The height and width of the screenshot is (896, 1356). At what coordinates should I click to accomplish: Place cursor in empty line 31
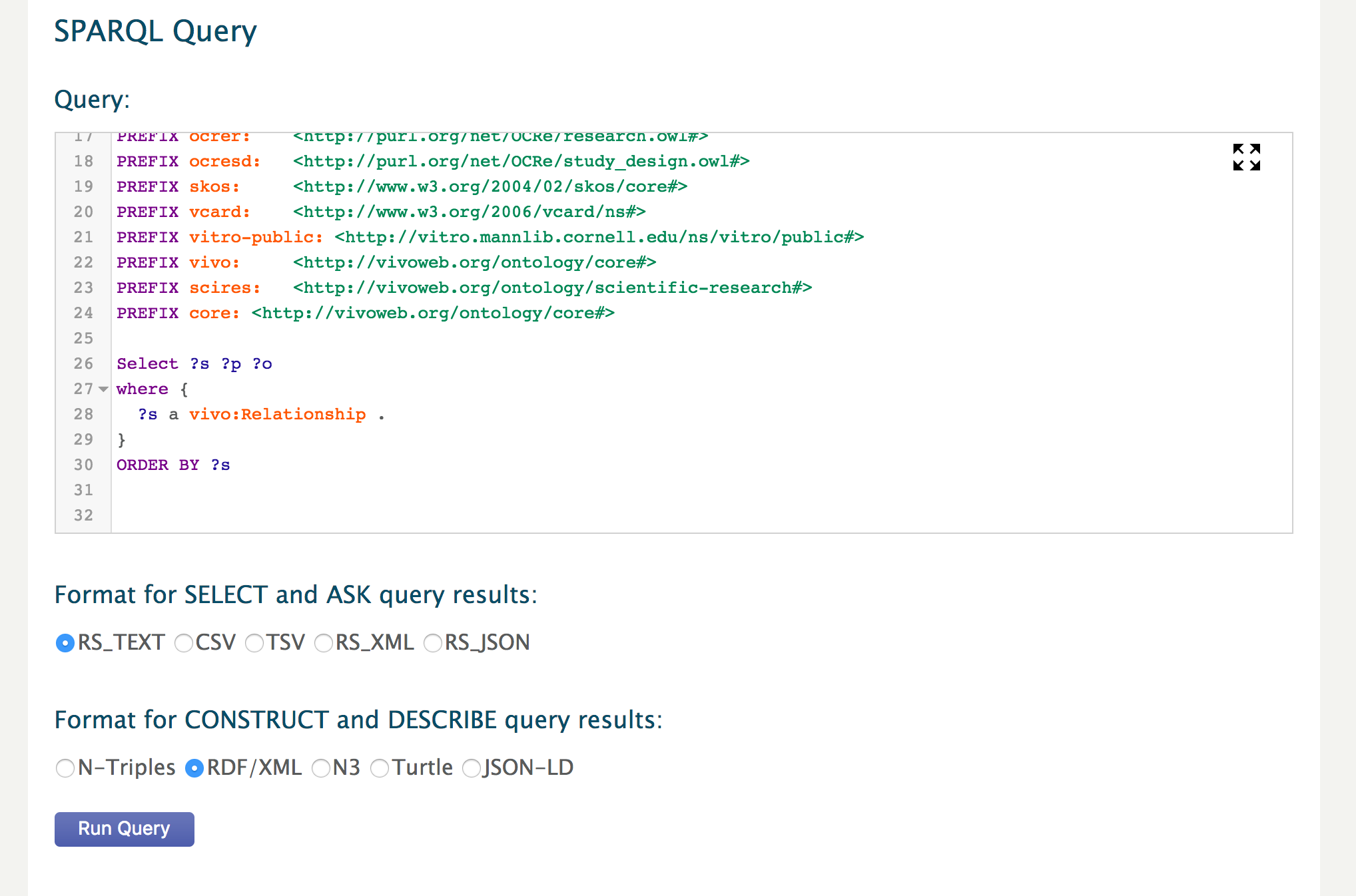pyautogui.click(x=701, y=490)
